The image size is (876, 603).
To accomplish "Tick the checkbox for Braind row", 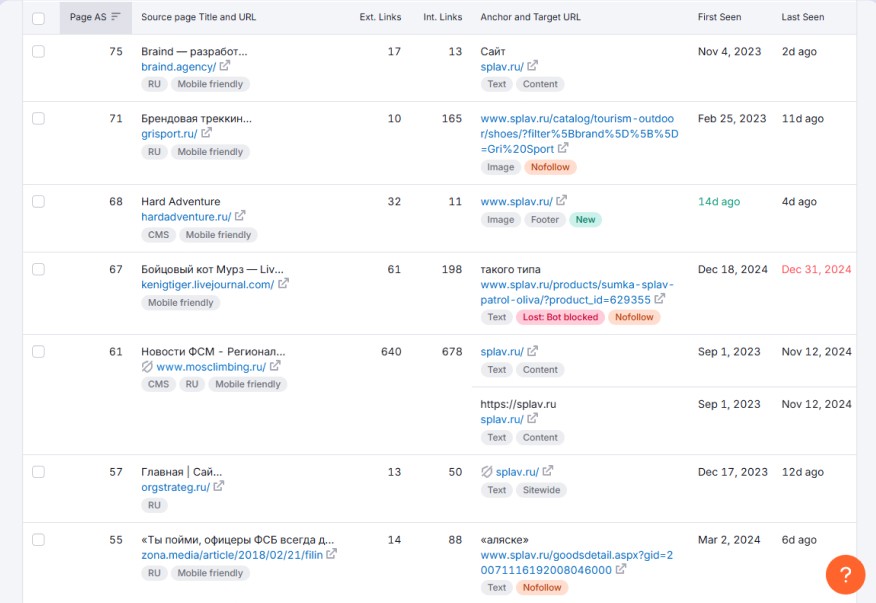I will click(x=38, y=51).
